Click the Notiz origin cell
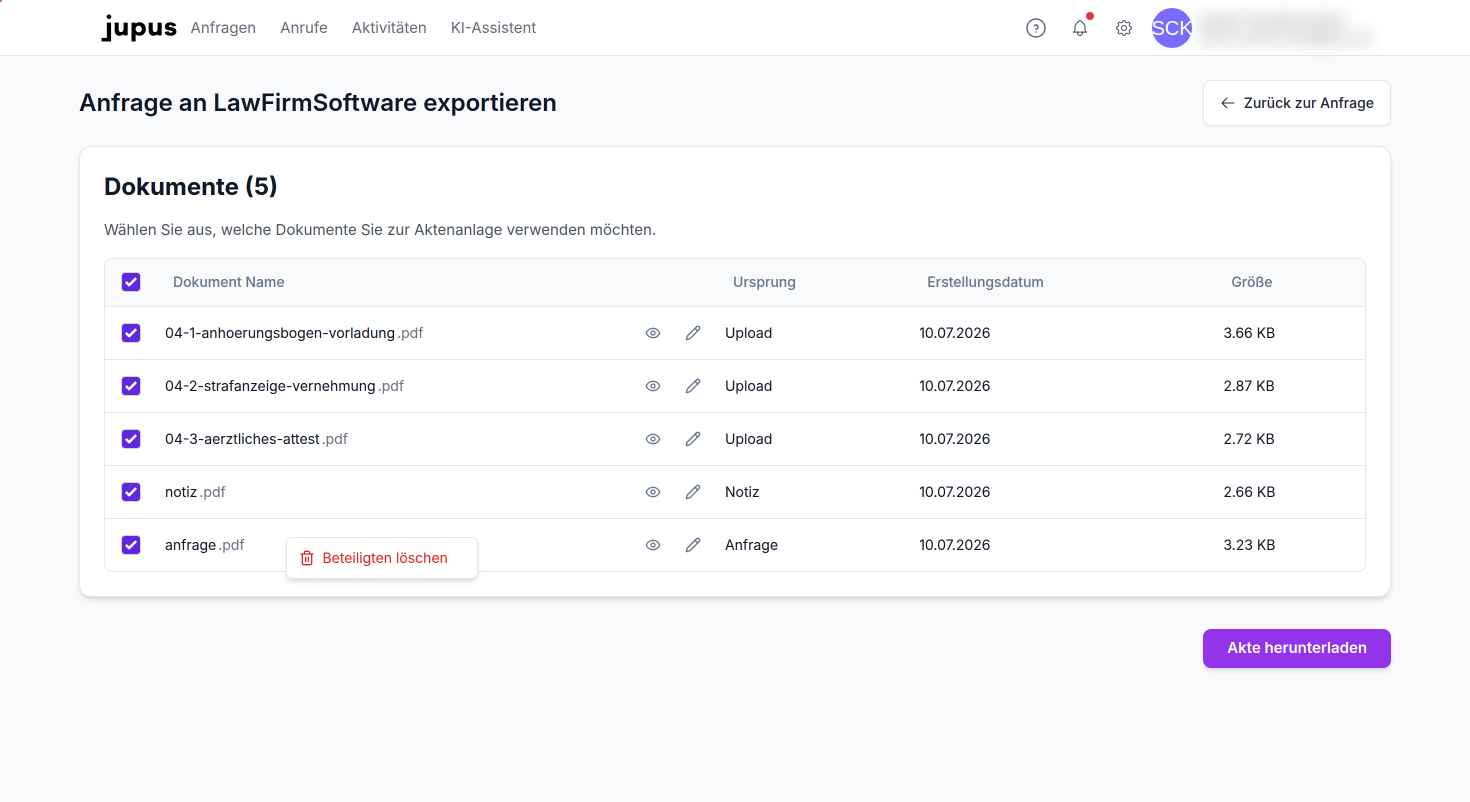Viewport: 1470px width, 802px height. coord(742,492)
